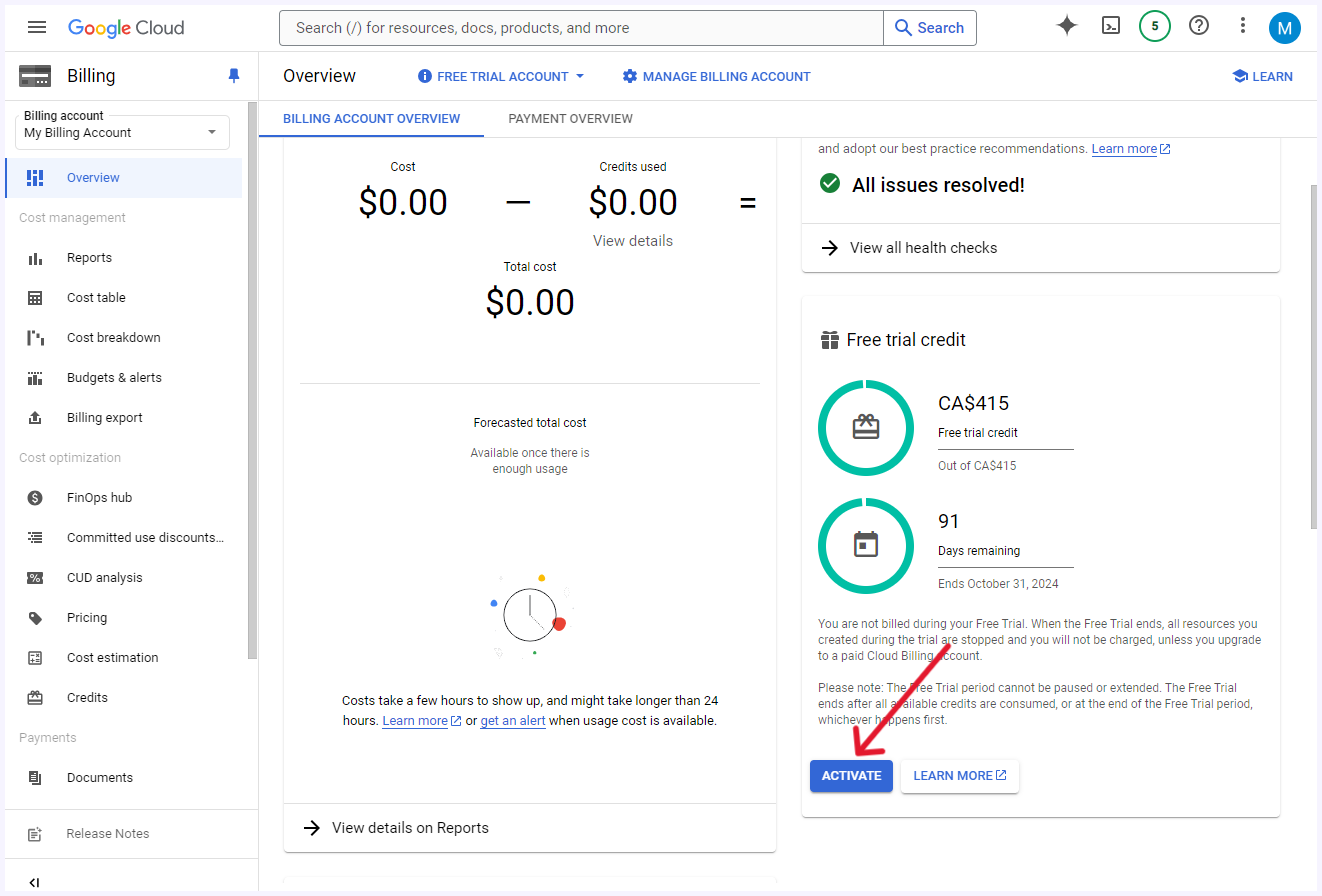The width and height of the screenshot is (1322, 896).
Task: Click the 'Out of CA$415' text
Action: 977,466
